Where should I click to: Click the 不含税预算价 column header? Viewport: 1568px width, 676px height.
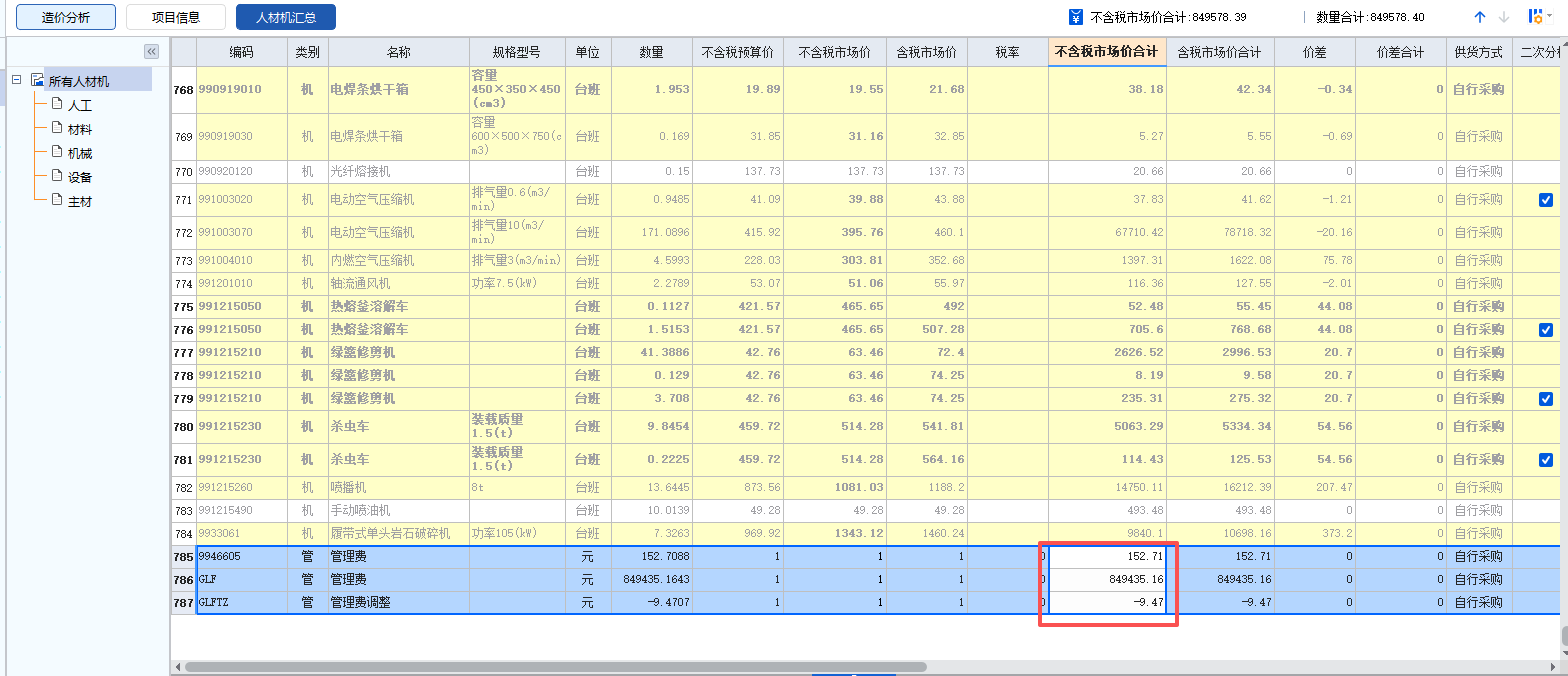[738, 52]
